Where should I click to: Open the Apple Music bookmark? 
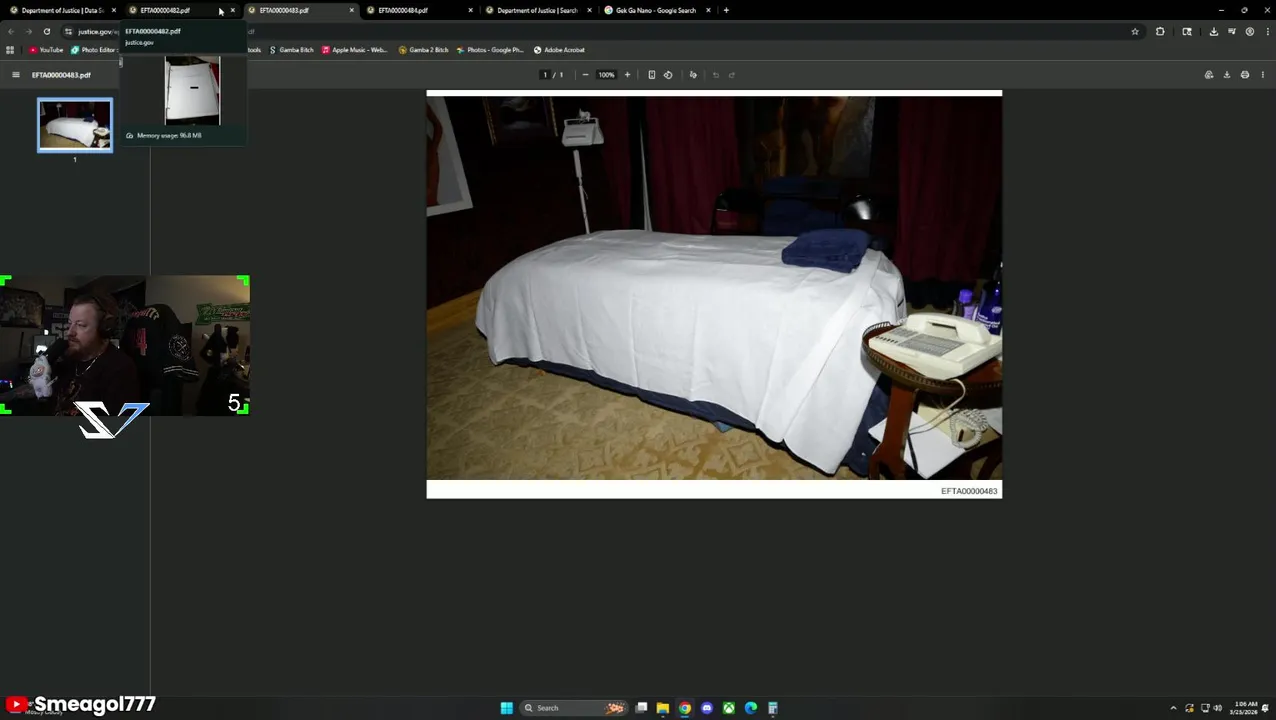pyautogui.click(x=354, y=50)
